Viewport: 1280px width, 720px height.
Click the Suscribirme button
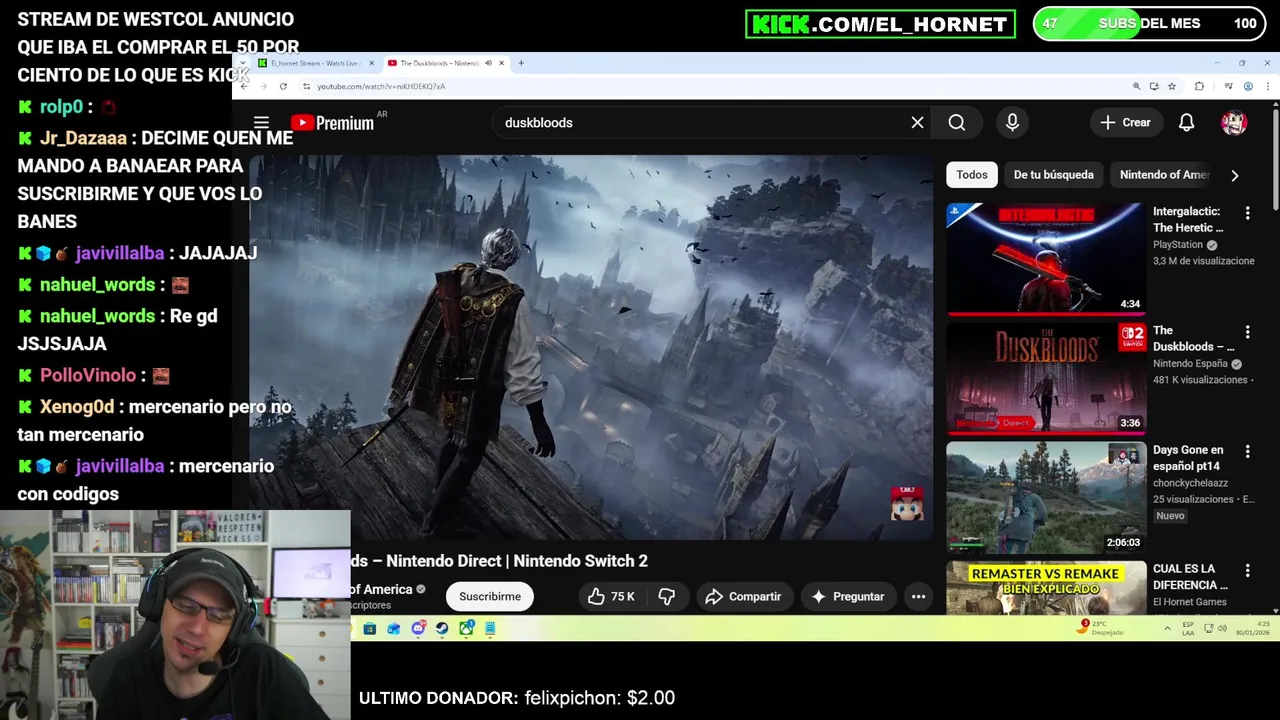[490, 596]
